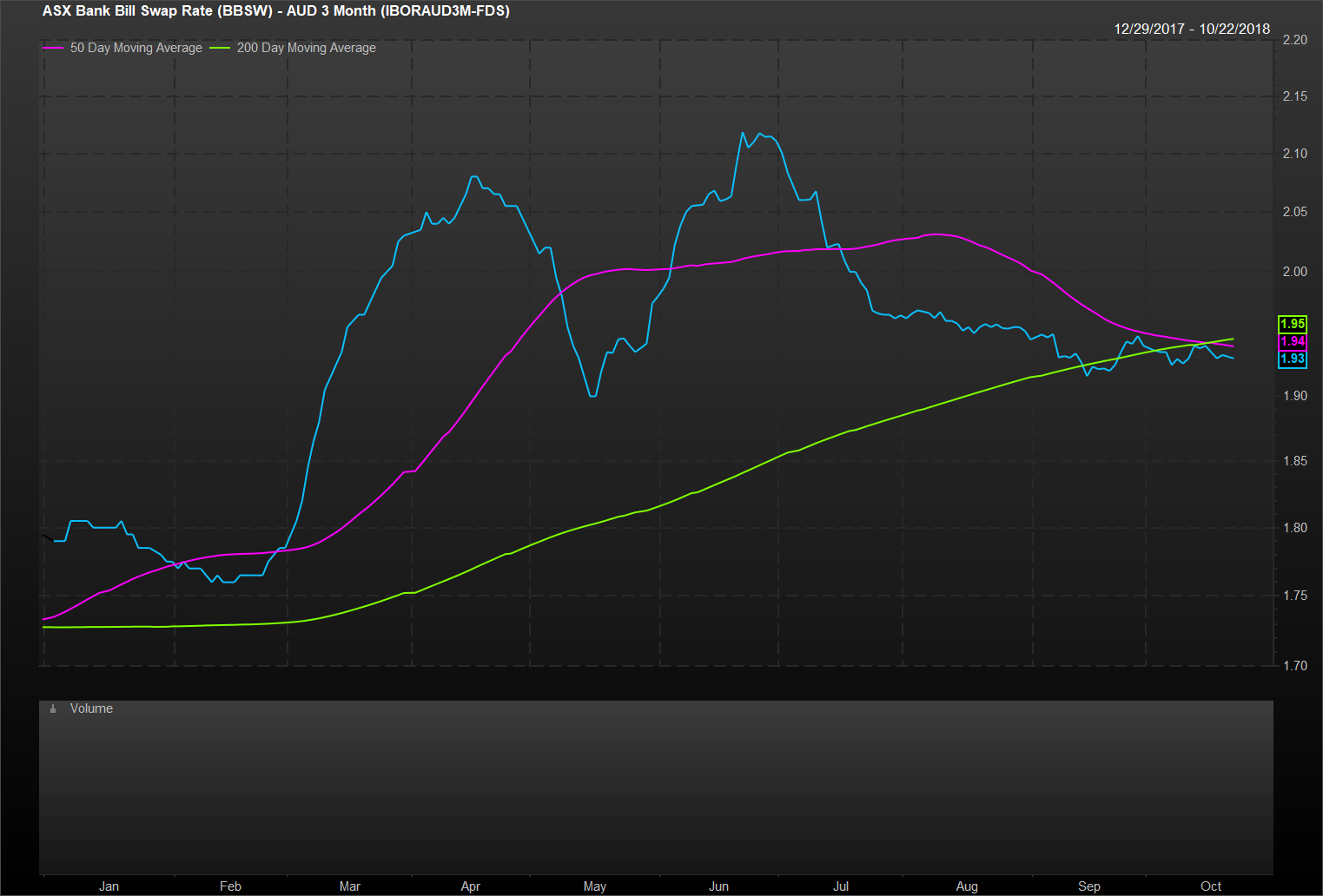Click the 1.85 price axis label
The width and height of the screenshot is (1323, 896).
click(x=1294, y=461)
